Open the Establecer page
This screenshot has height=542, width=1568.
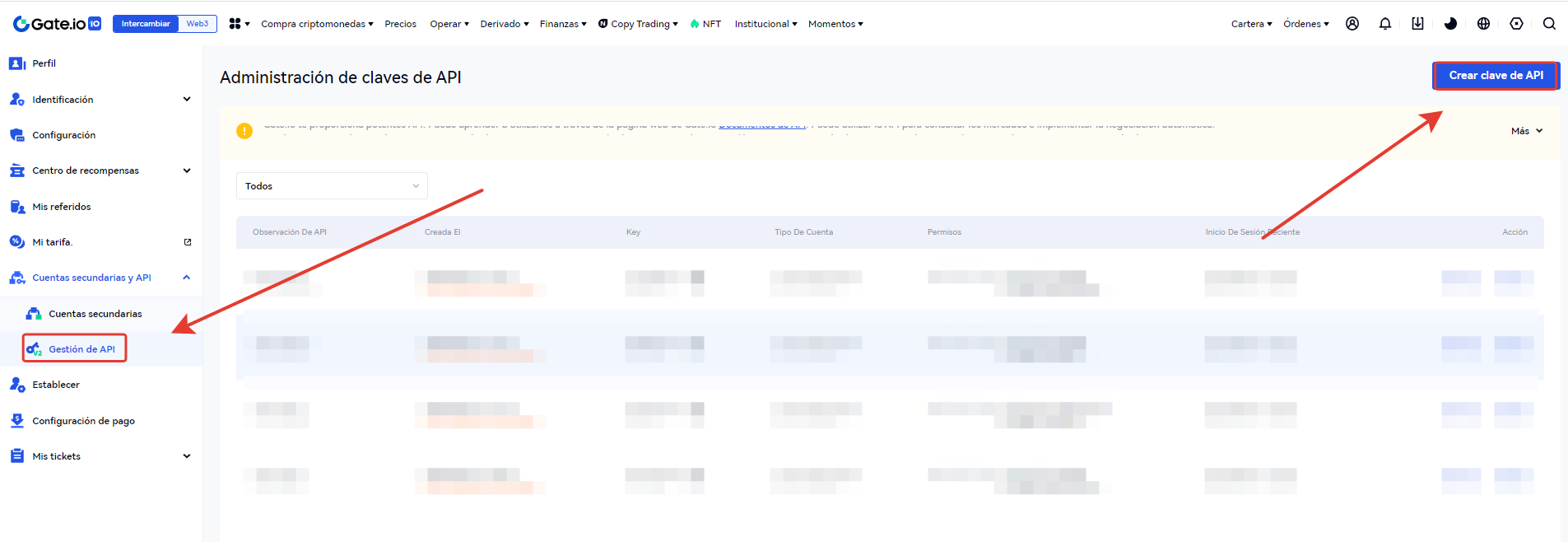pos(56,385)
